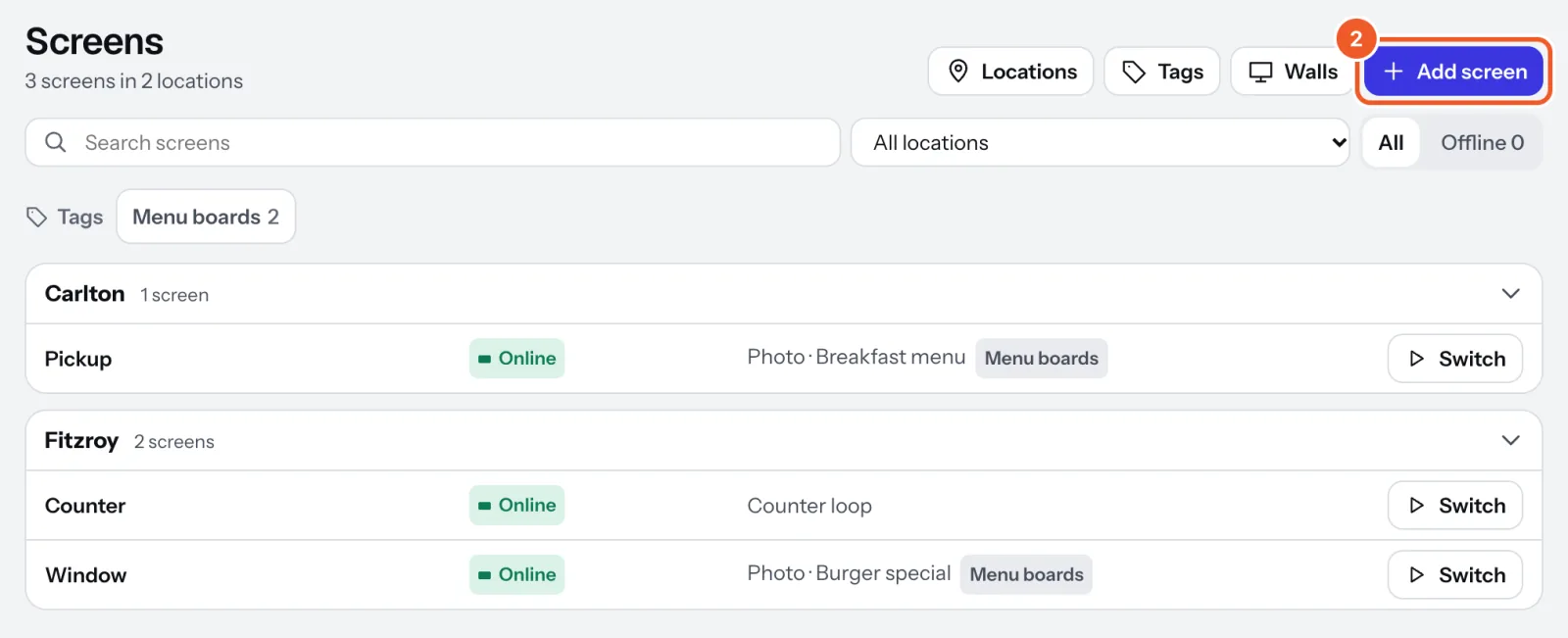Collapse the Fitzroy location group
This screenshot has width=1568, height=638.
[x=1510, y=441]
